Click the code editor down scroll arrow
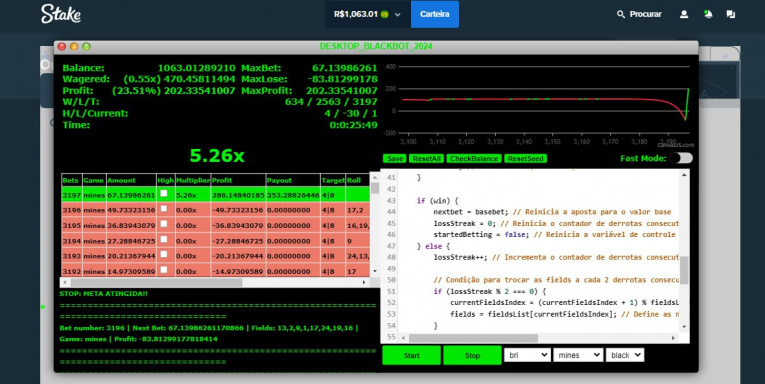Viewport: 765px width, 384px height. [684, 326]
